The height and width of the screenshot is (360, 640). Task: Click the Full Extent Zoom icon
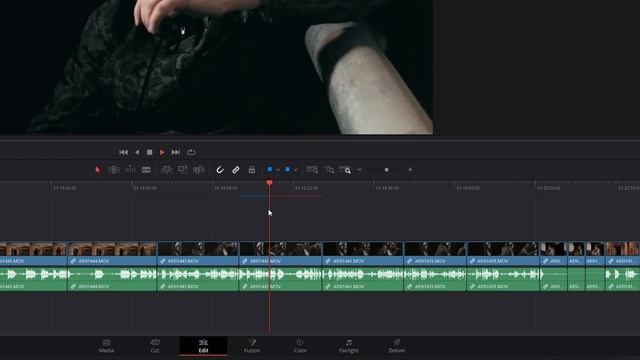(312, 170)
